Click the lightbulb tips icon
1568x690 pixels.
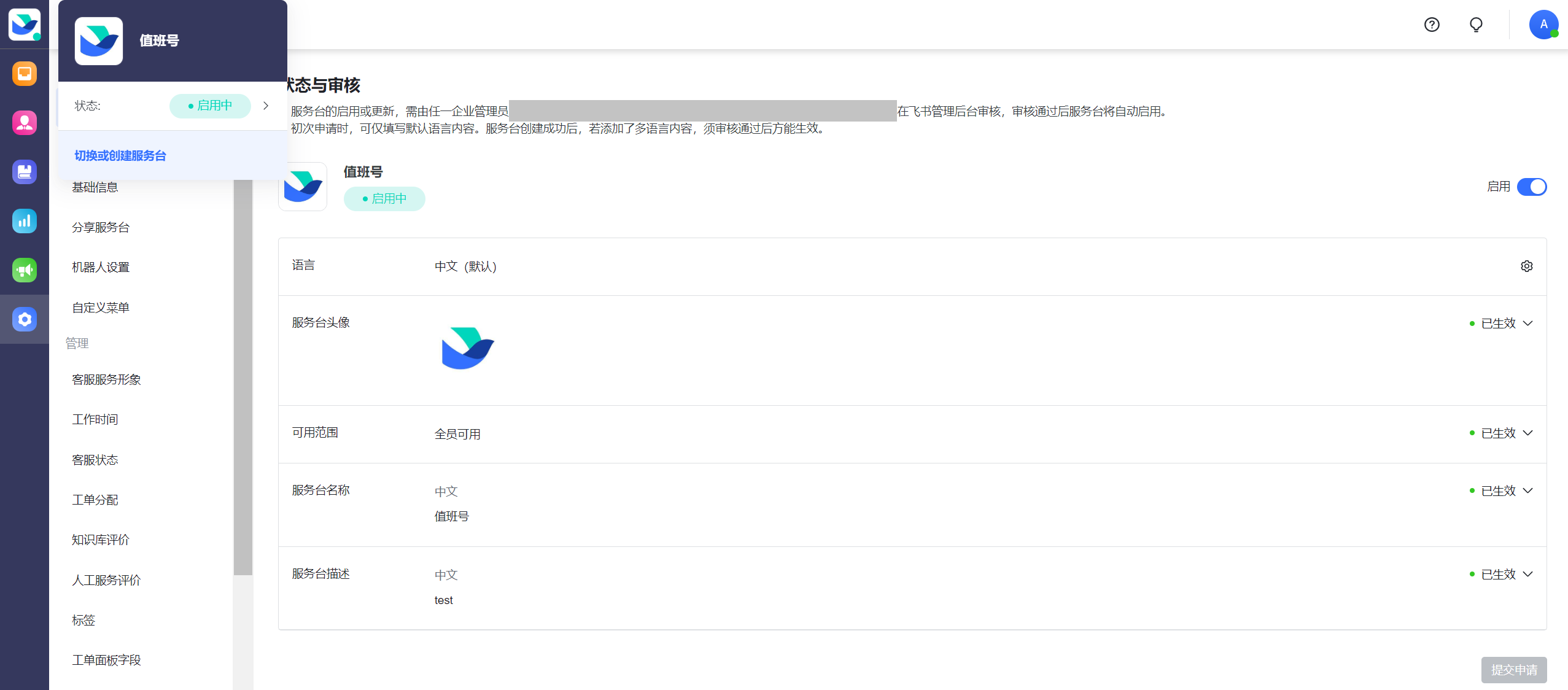point(1476,25)
